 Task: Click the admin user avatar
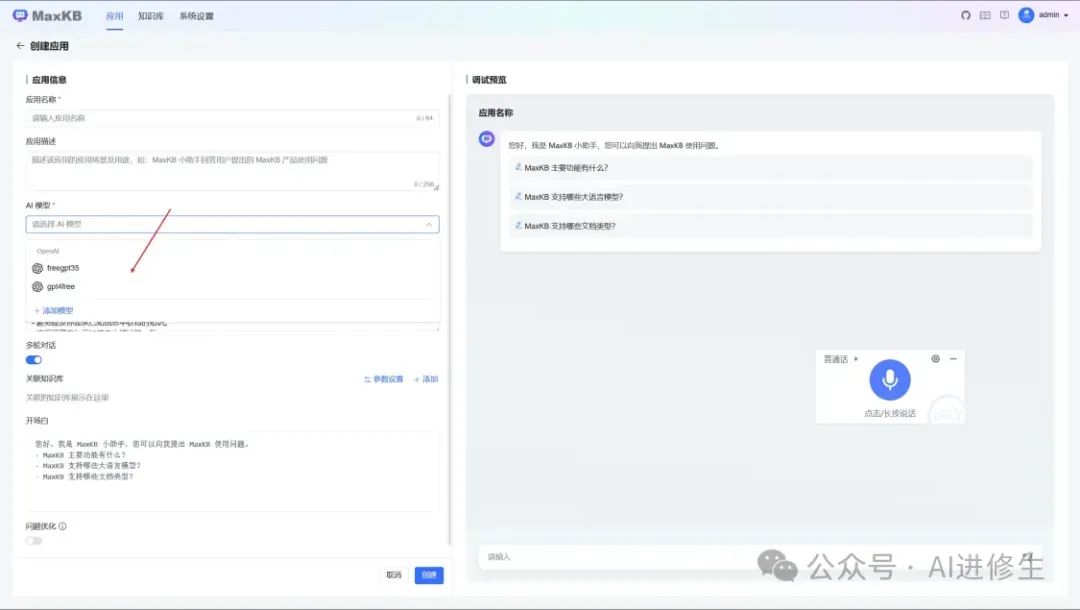tap(1026, 15)
